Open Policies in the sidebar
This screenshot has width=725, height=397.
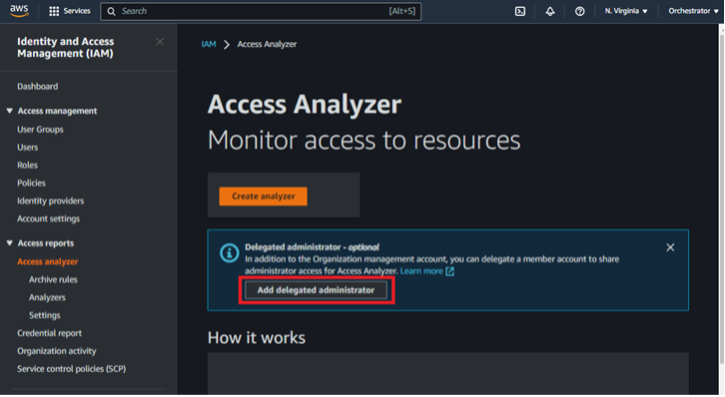click(x=31, y=183)
